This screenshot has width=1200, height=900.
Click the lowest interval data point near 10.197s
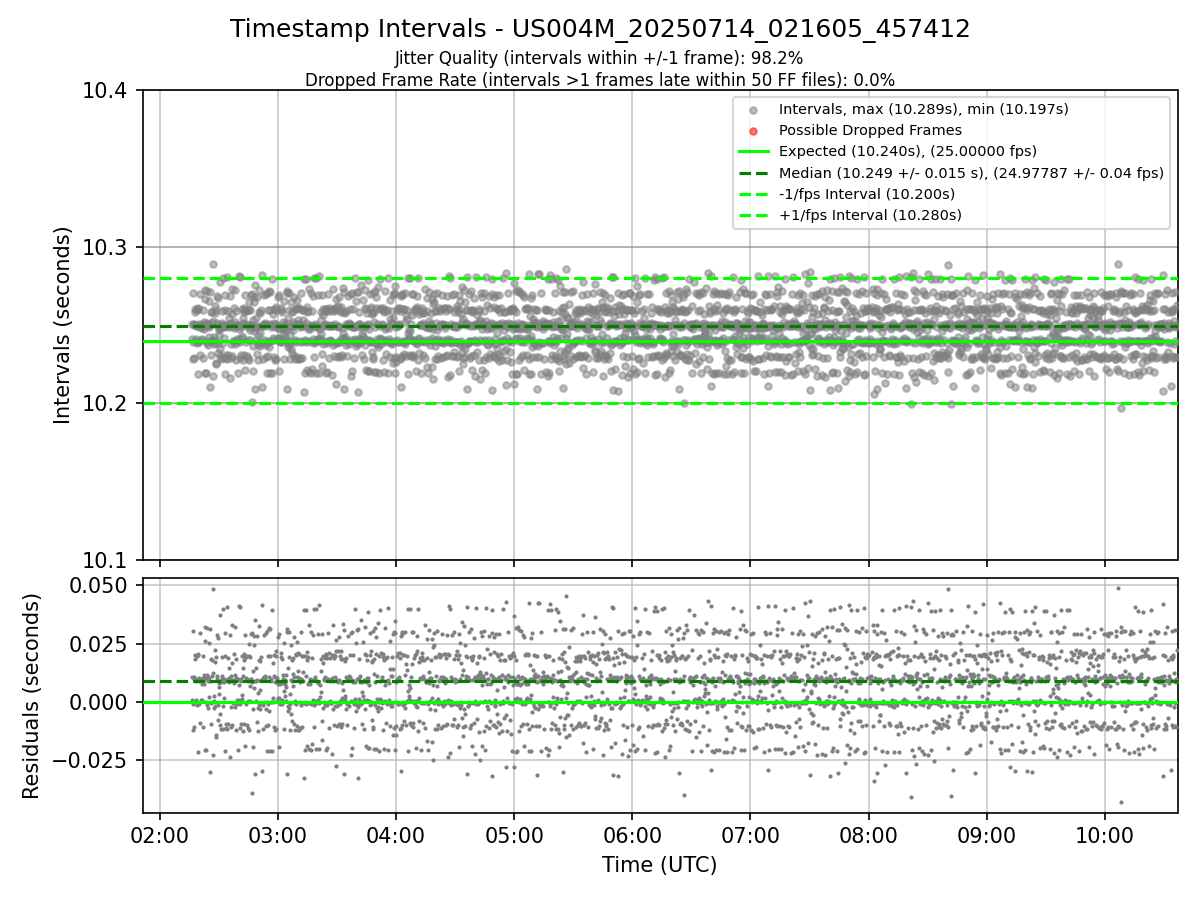click(x=1121, y=408)
